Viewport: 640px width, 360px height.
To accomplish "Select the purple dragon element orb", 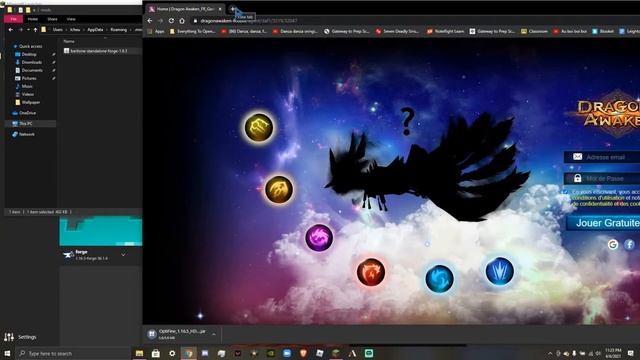I will [319, 237].
